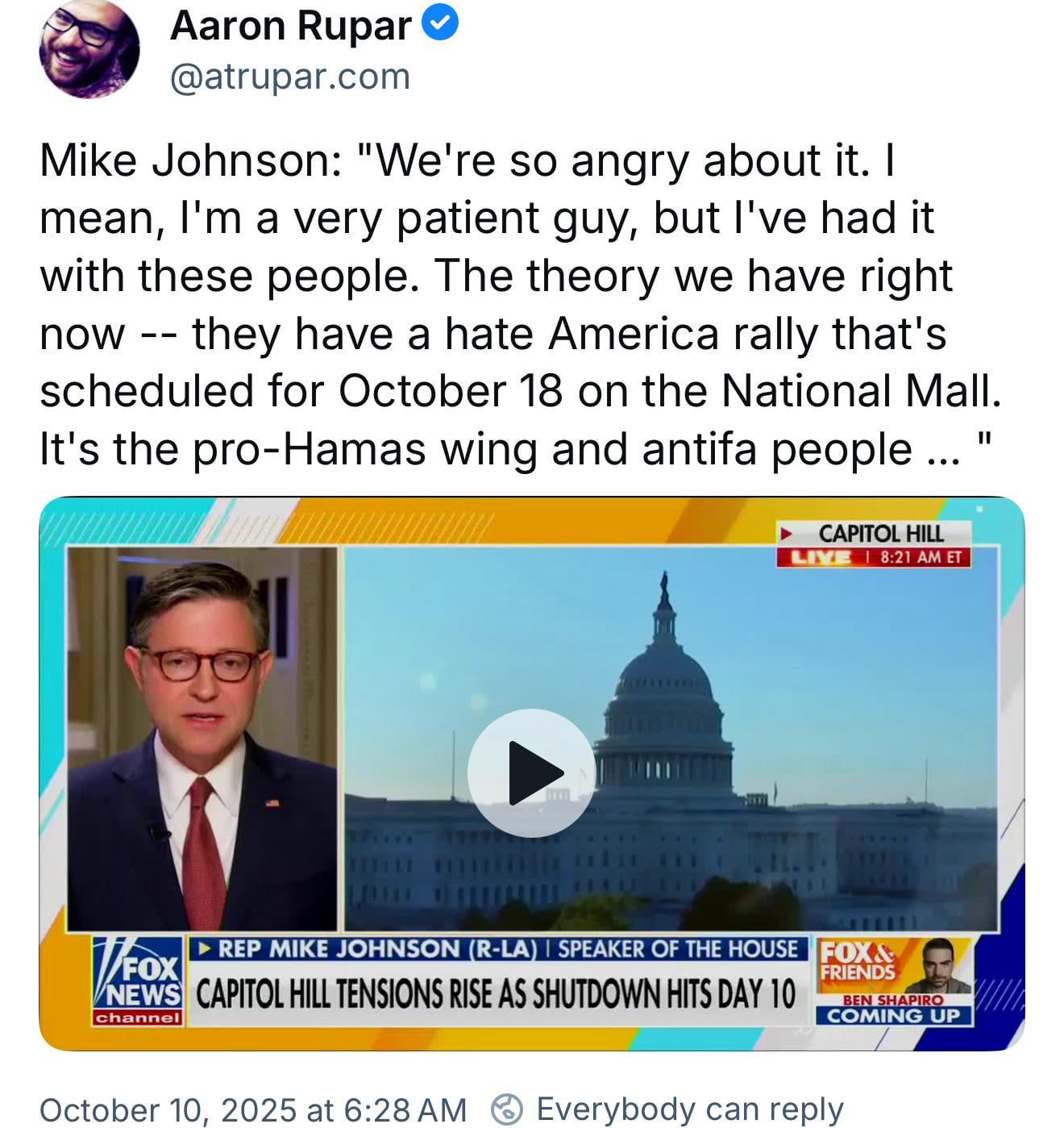The image size is (1064, 1128).
Task: Click the Fox & Friends logo
Action: point(858,961)
